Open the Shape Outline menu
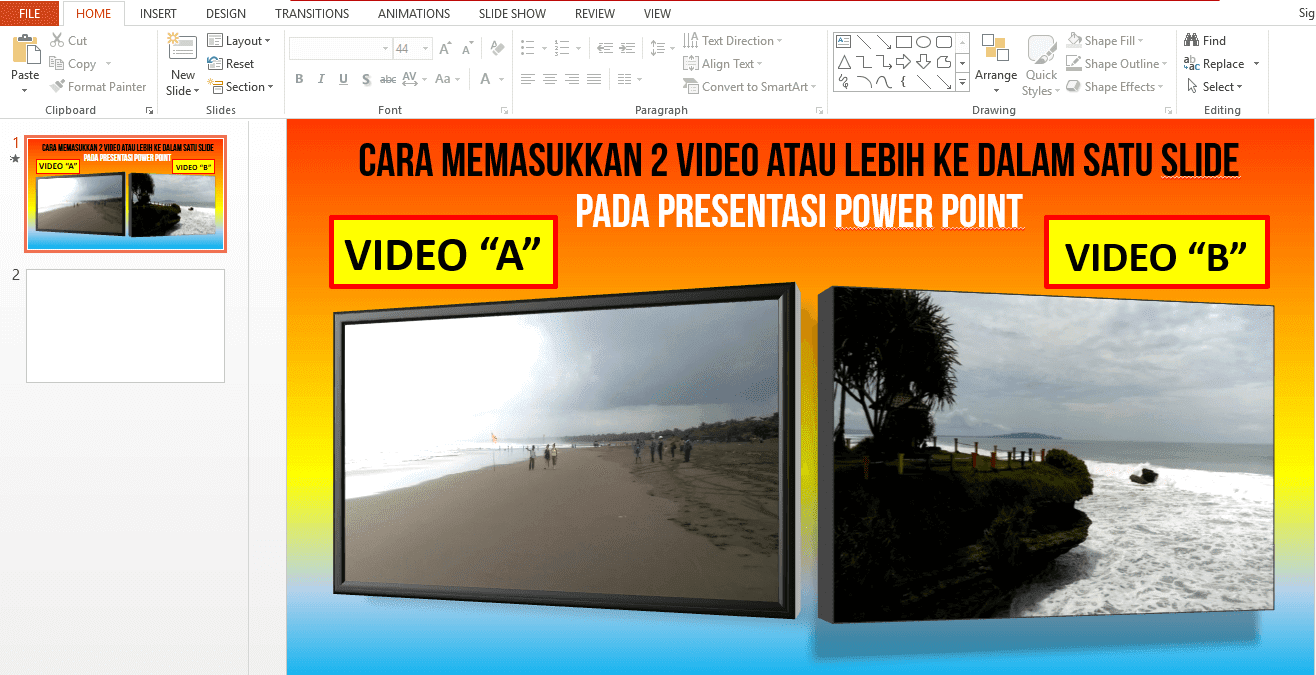 pos(1118,64)
